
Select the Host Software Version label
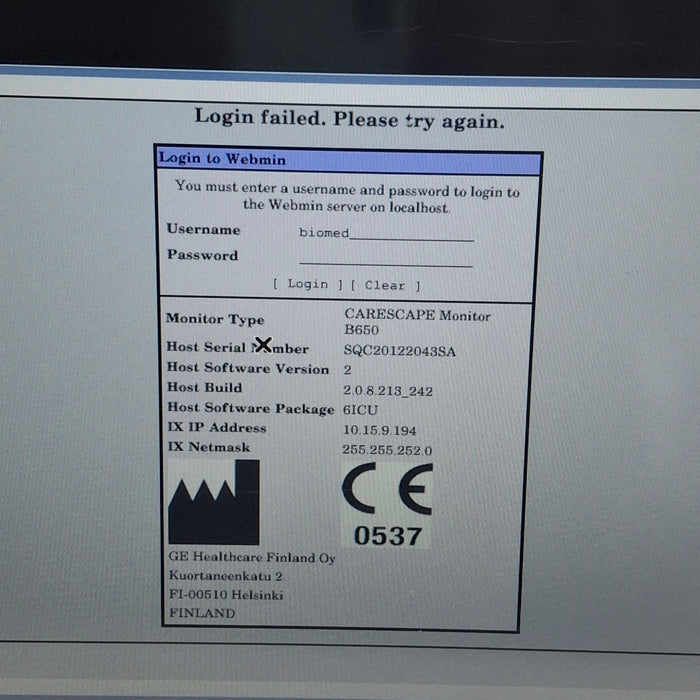(x=247, y=368)
